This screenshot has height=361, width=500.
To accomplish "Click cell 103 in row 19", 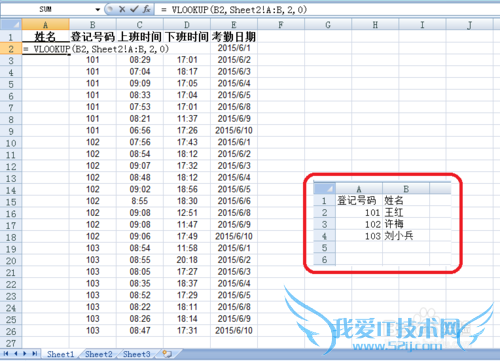I will click(93, 248).
